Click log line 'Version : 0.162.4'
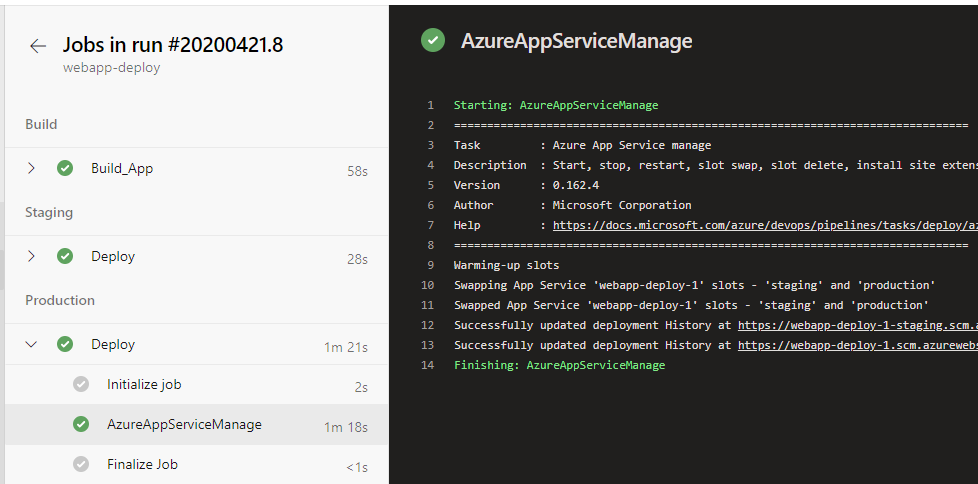 [526, 185]
